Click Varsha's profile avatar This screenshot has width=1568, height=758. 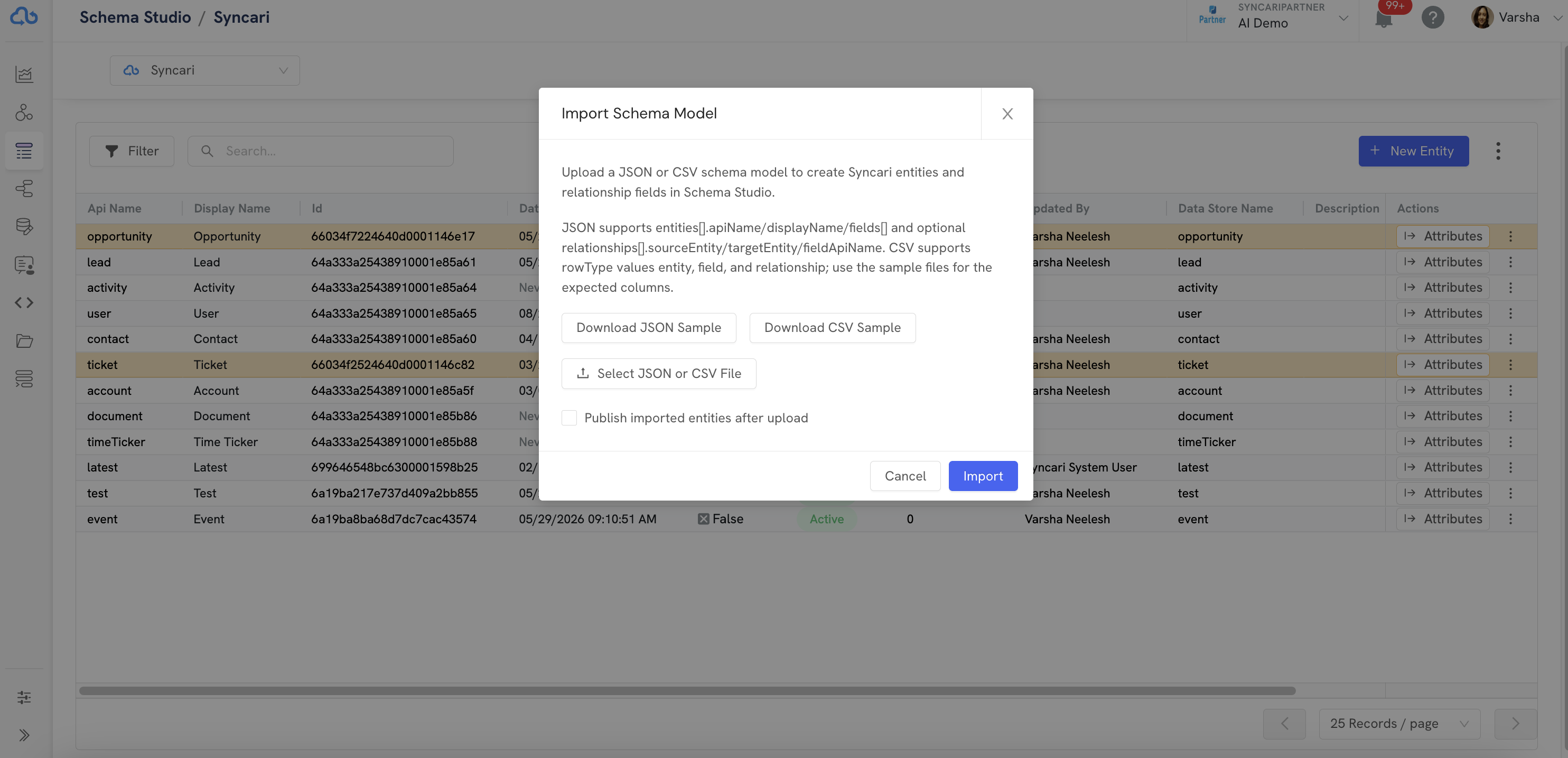(1482, 17)
